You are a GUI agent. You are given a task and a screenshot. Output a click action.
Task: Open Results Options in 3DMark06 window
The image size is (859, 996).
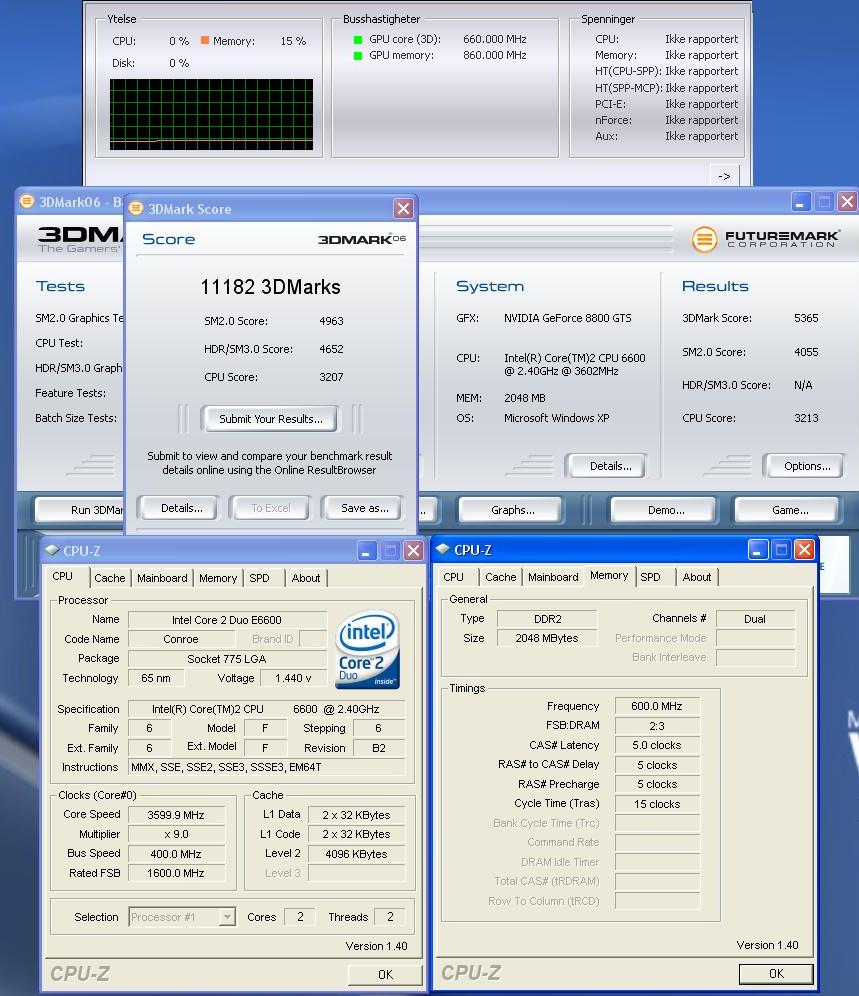[x=805, y=466]
